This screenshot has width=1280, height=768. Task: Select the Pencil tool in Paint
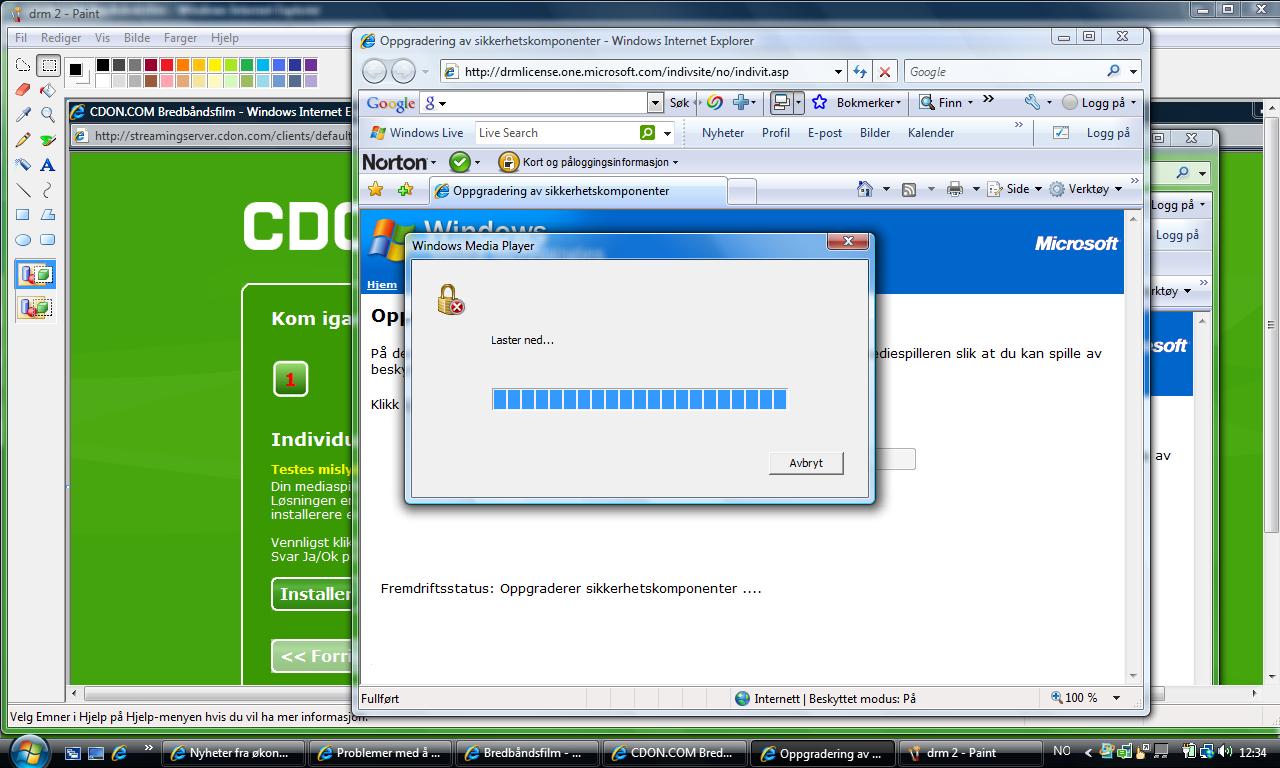pos(23,140)
